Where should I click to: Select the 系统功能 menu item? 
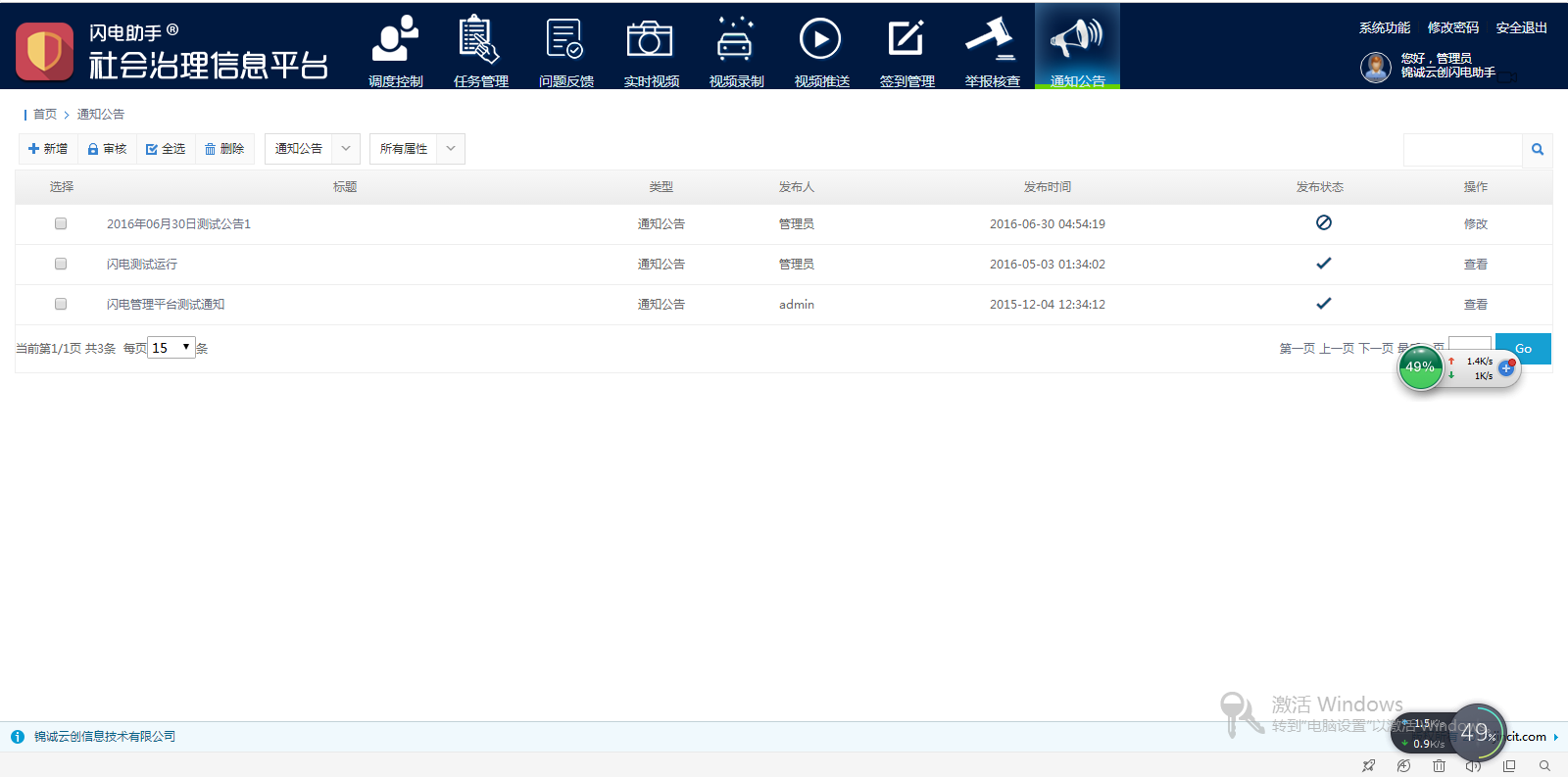1384,27
